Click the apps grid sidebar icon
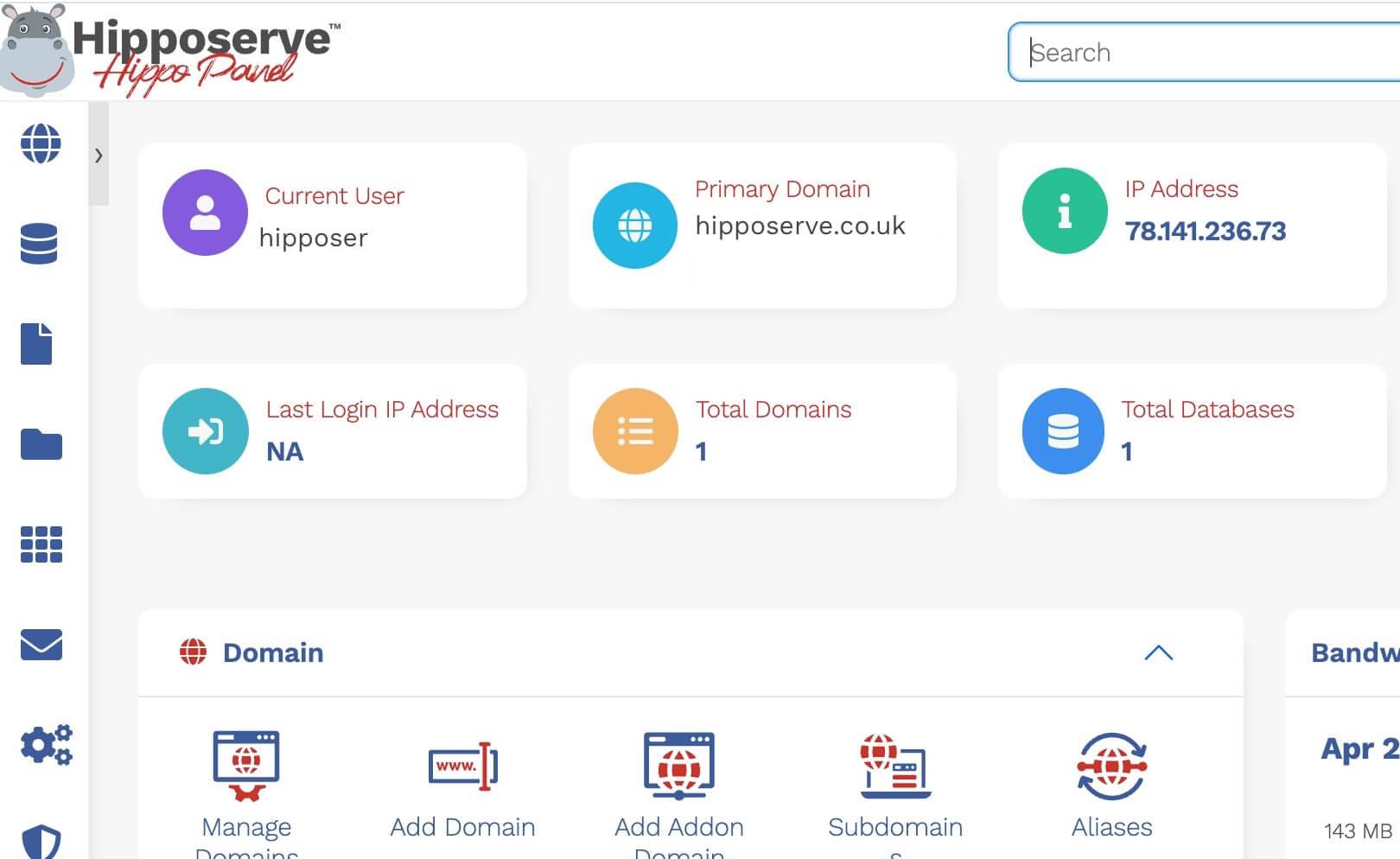The width and height of the screenshot is (1400, 859). (x=41, y=544)
